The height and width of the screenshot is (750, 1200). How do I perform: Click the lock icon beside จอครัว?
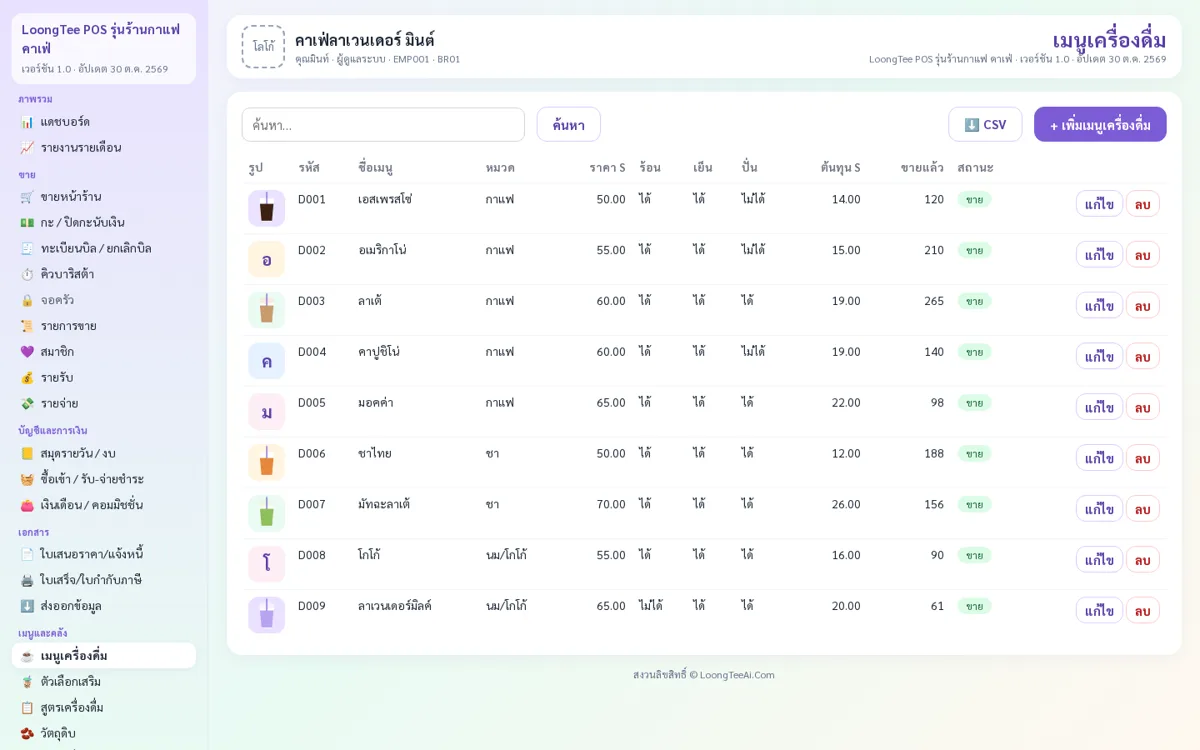click(27, 300)
